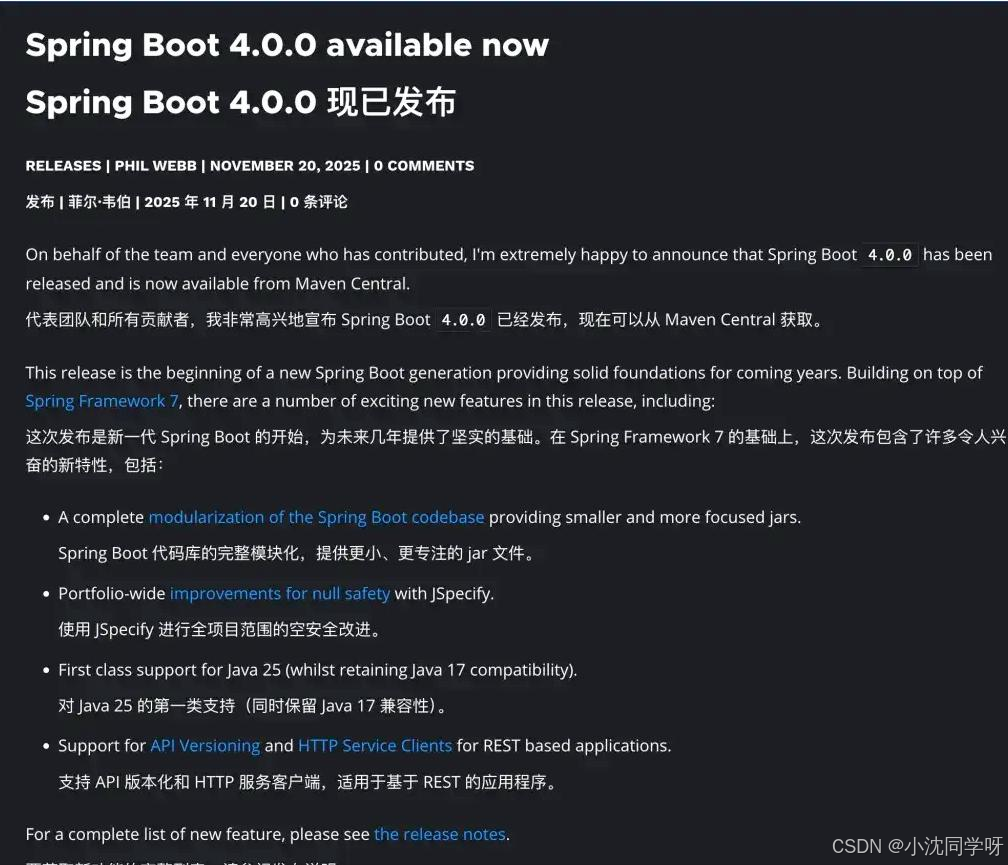Click the 发布 category label
This screenshot has width=1008, height=865.
[x=40, y=201]
